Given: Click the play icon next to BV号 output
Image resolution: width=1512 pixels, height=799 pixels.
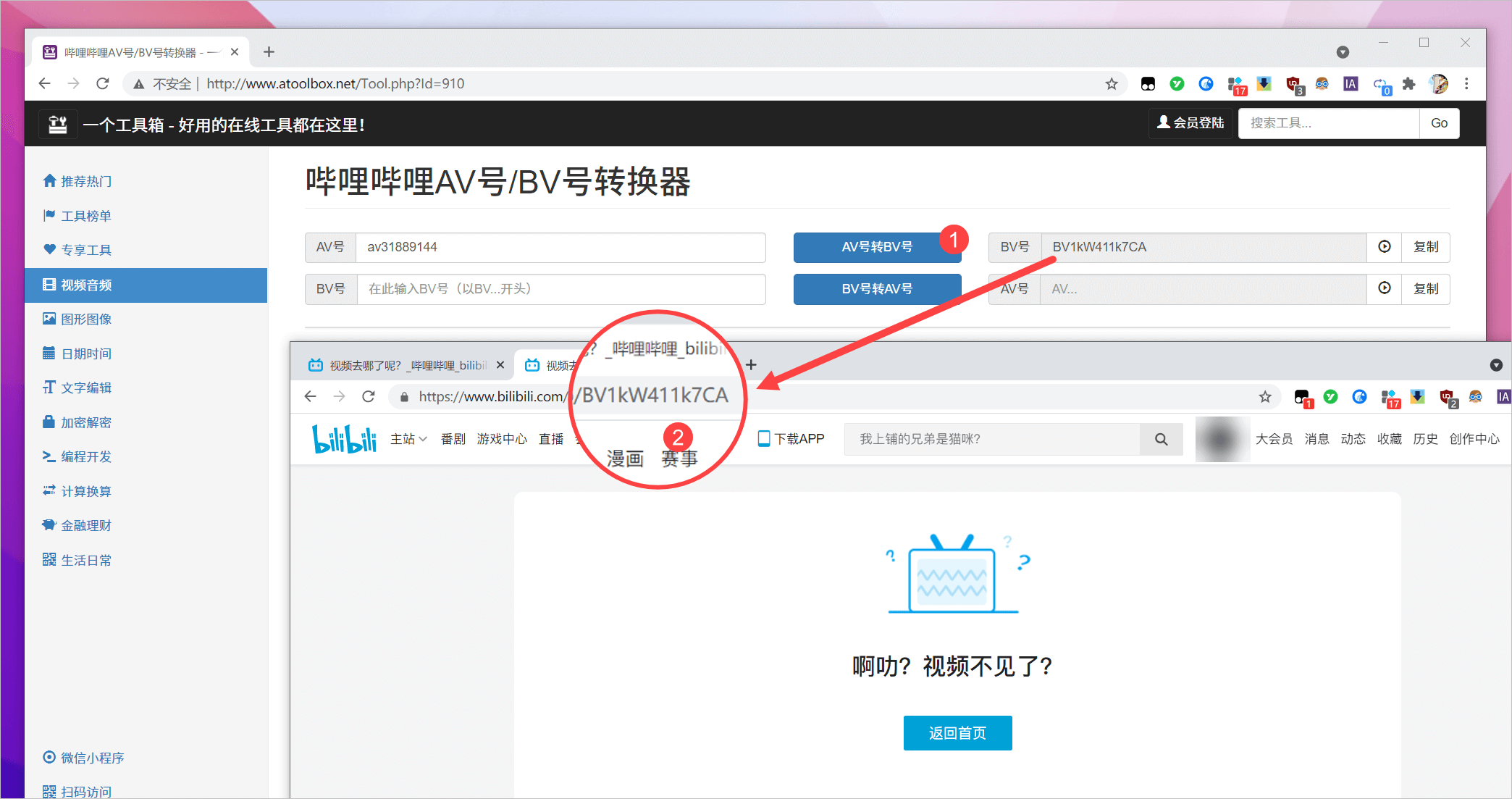Looking at the screenshot, I should point(1385,247).
